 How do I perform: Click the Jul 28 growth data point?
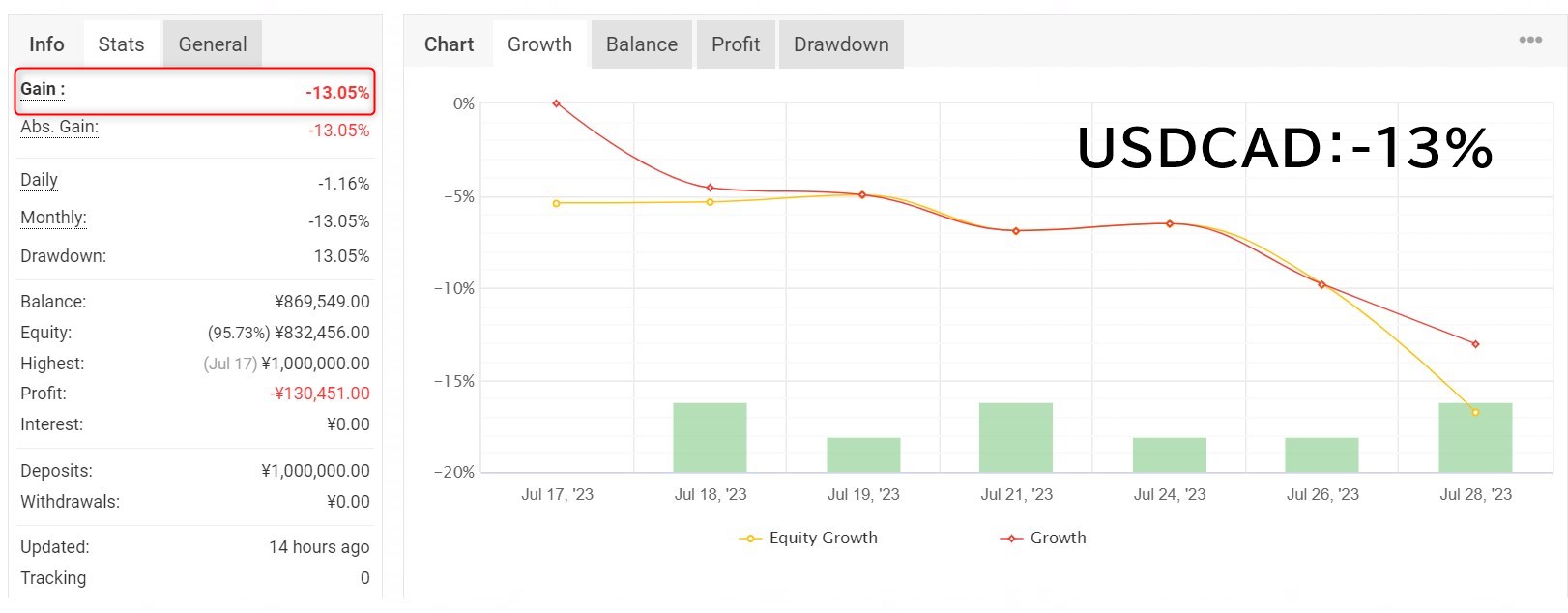[x=1475, y=344]
